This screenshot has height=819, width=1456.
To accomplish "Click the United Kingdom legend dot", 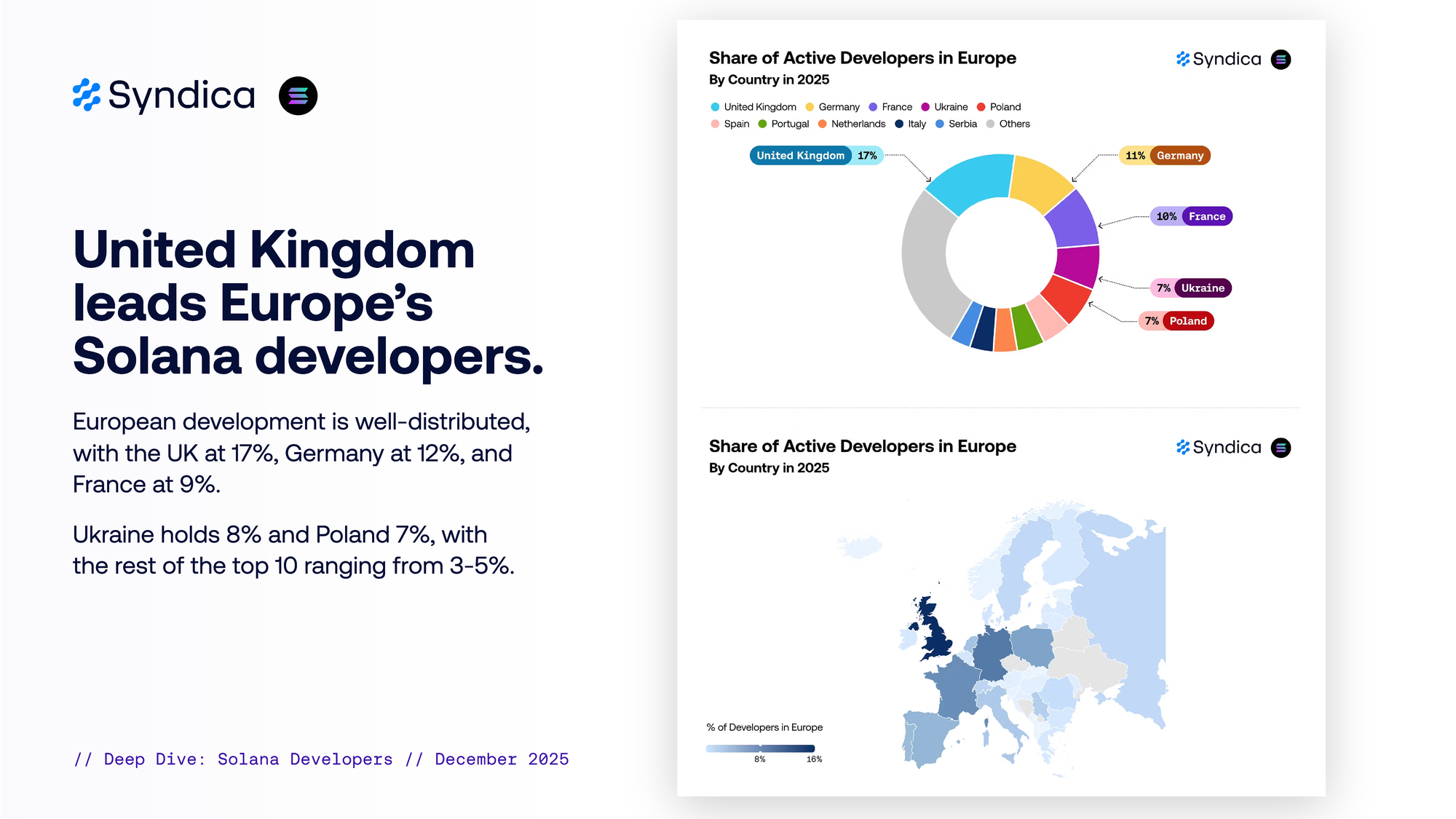I will point(715,107).
